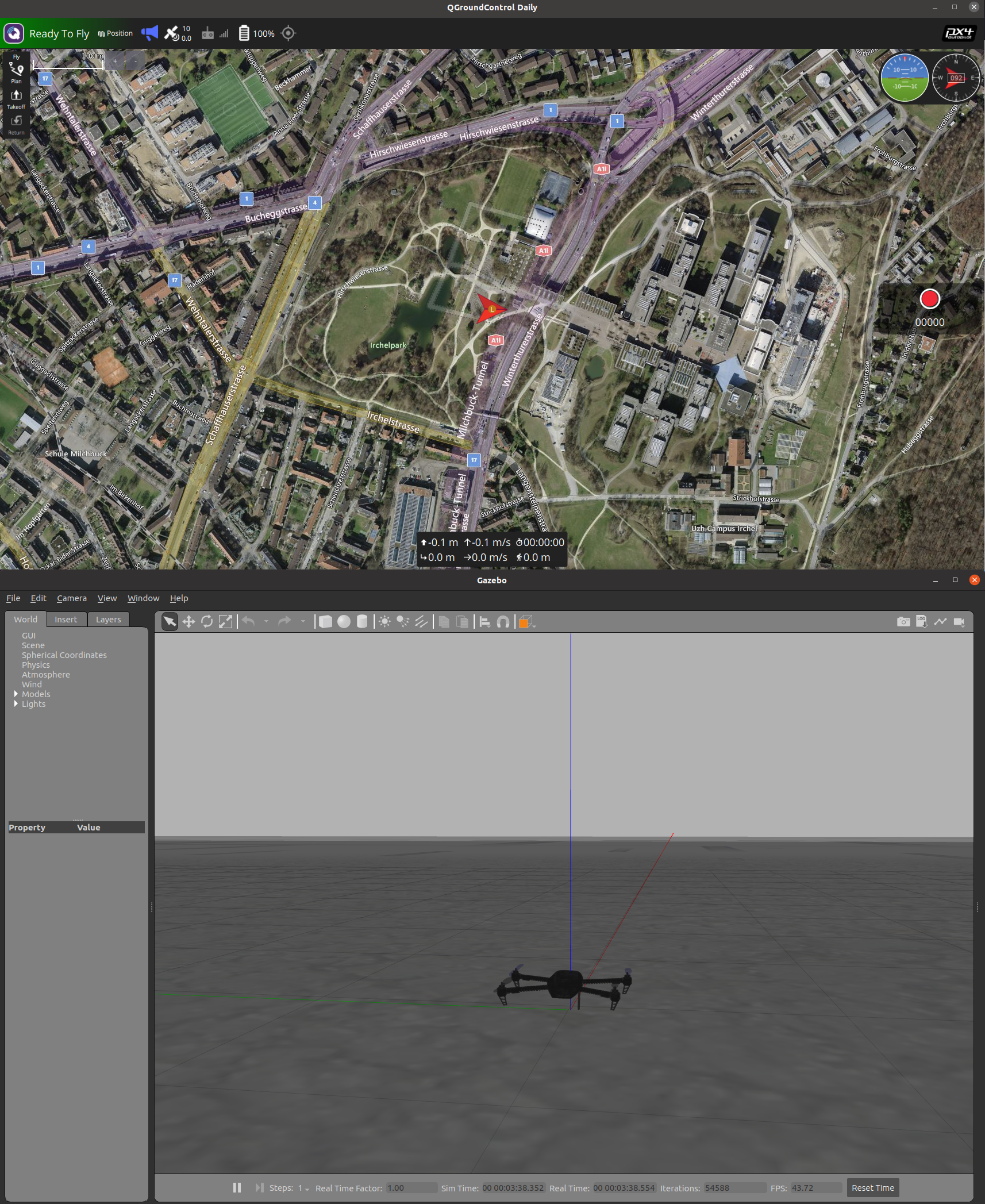Click the Gazebo copy icon

(444, 621)
